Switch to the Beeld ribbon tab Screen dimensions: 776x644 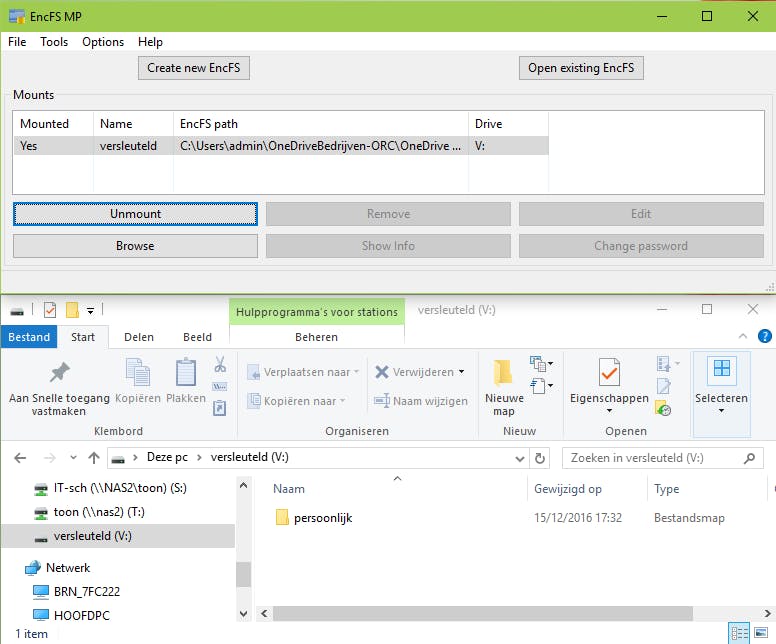click(196, 337)
